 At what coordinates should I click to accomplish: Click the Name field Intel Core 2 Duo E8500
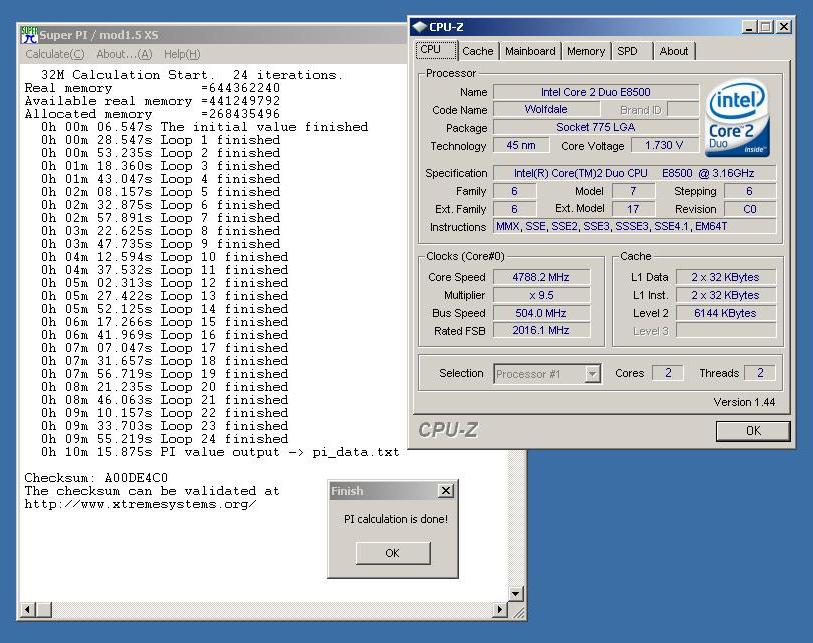(596, 92)
